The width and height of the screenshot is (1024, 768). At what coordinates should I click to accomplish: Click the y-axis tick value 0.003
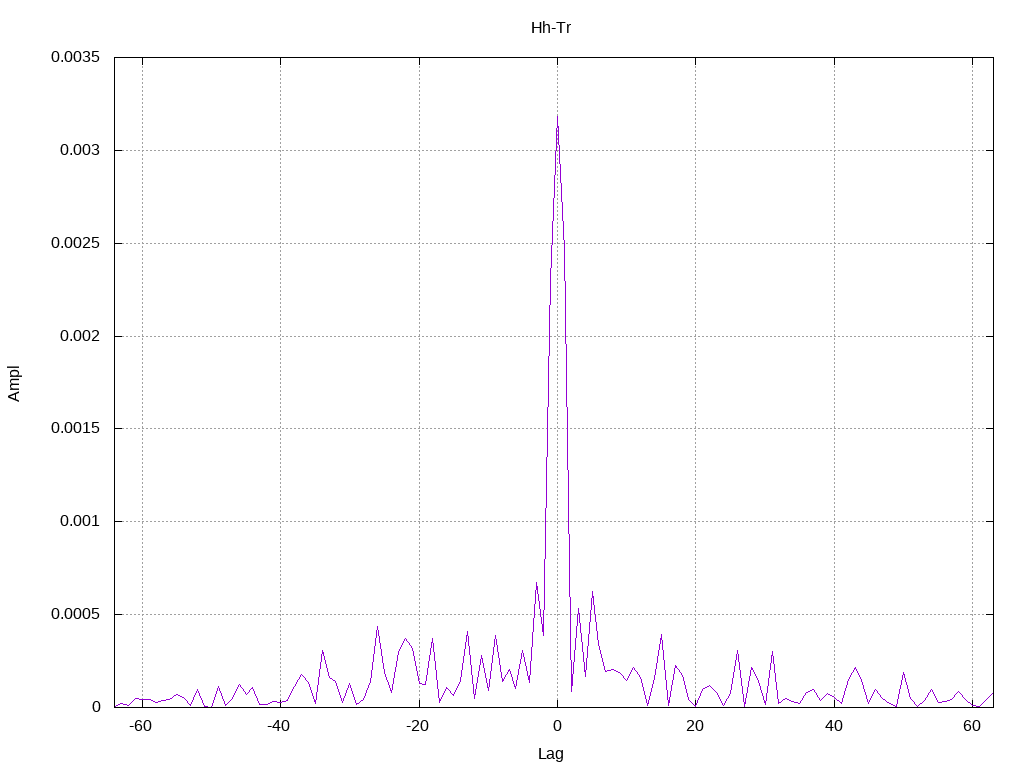80,150
